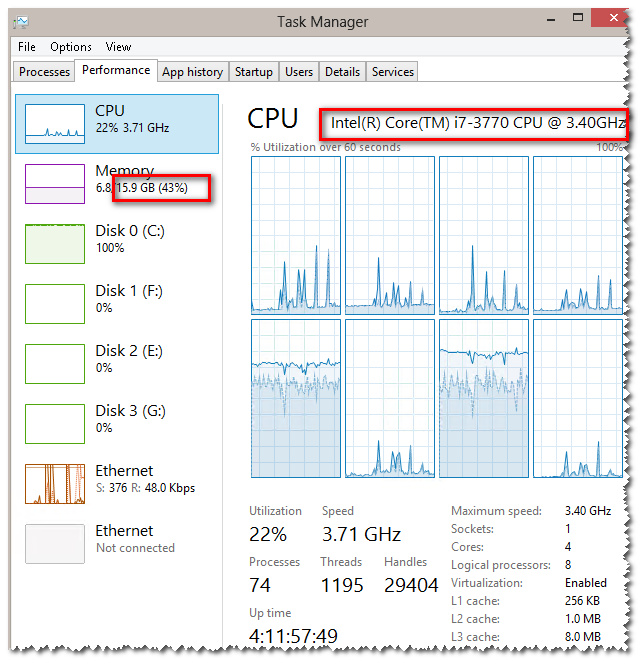This screenshot has width=644, height=665.
Task: Maximize the Task Manager window
Action: (577, 17)
